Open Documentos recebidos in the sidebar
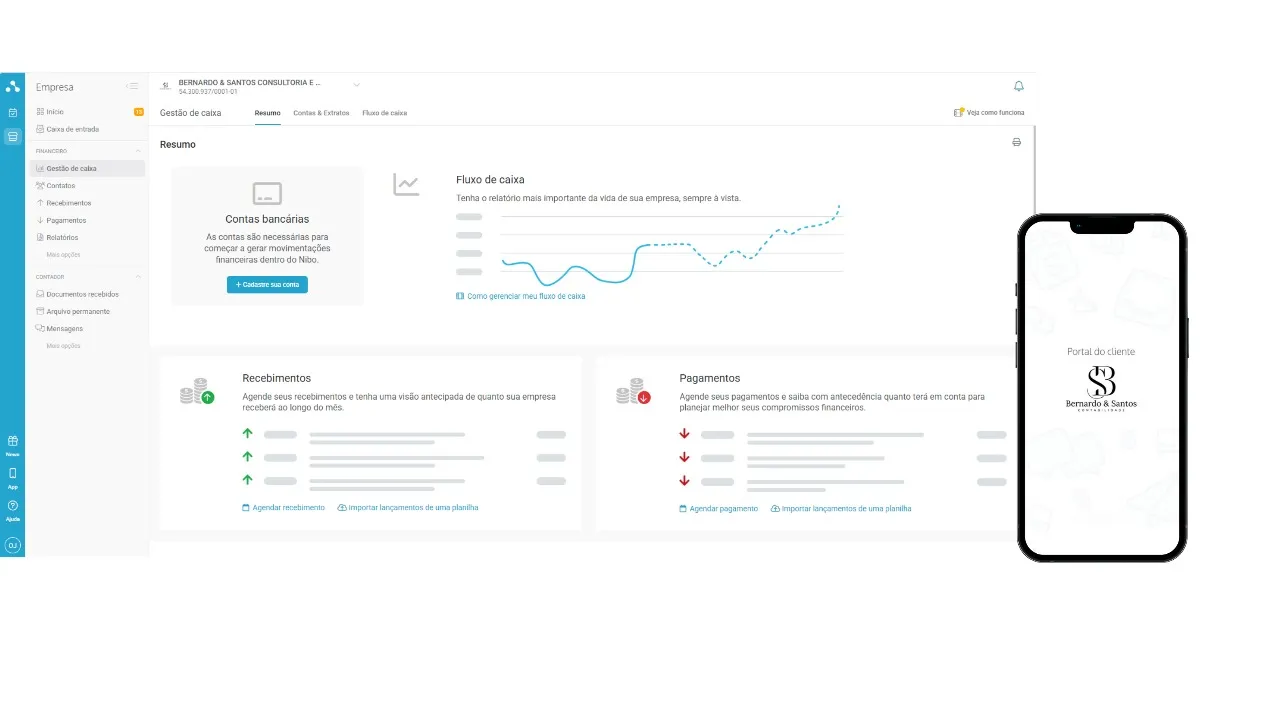The width and height of the screenshot is (1280, 719). point(82,294)
